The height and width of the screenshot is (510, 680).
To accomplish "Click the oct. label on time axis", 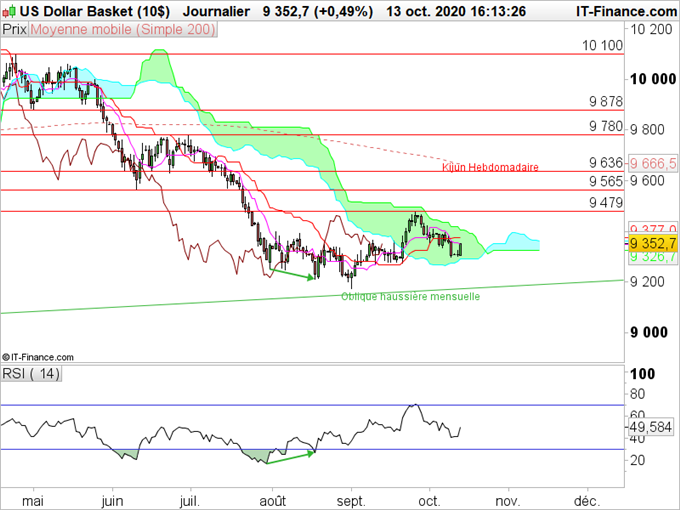I will click(x=429, y=501).
